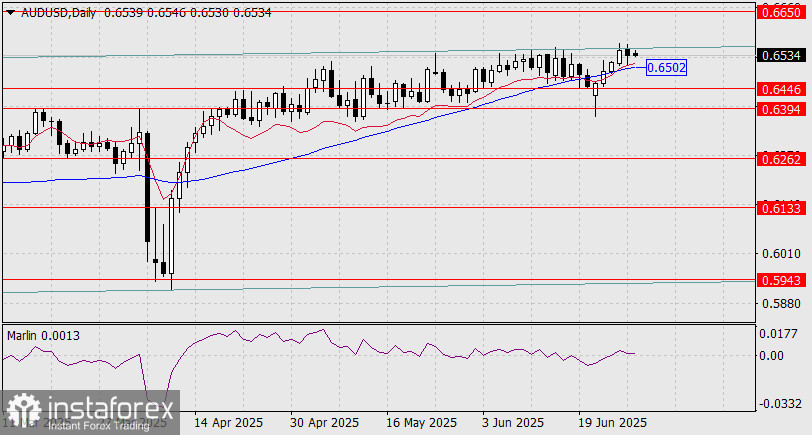This screenshot has width=812, height=435.
Task: Click the current price label 0.6534
Action: pos(781,55)
